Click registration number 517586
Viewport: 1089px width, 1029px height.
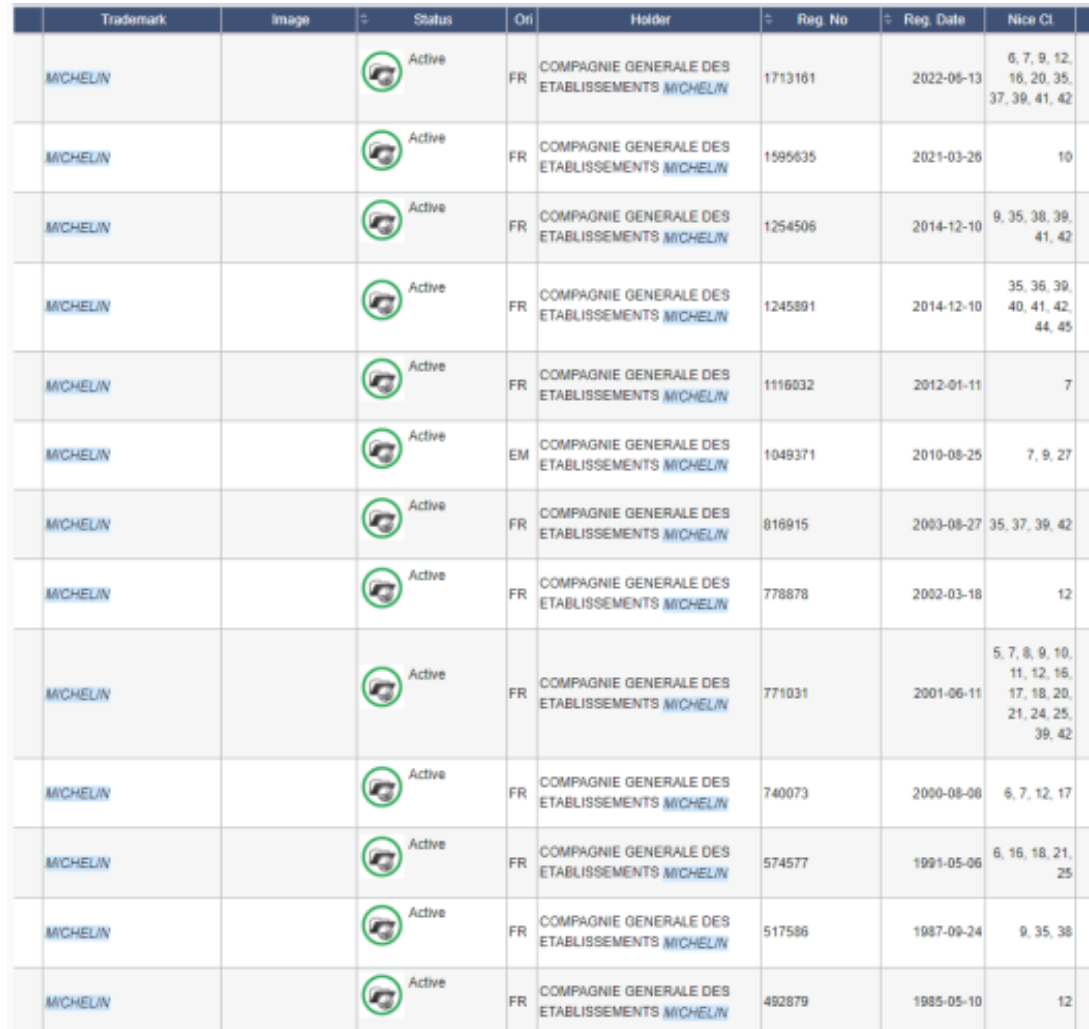(x=786, y=931)
